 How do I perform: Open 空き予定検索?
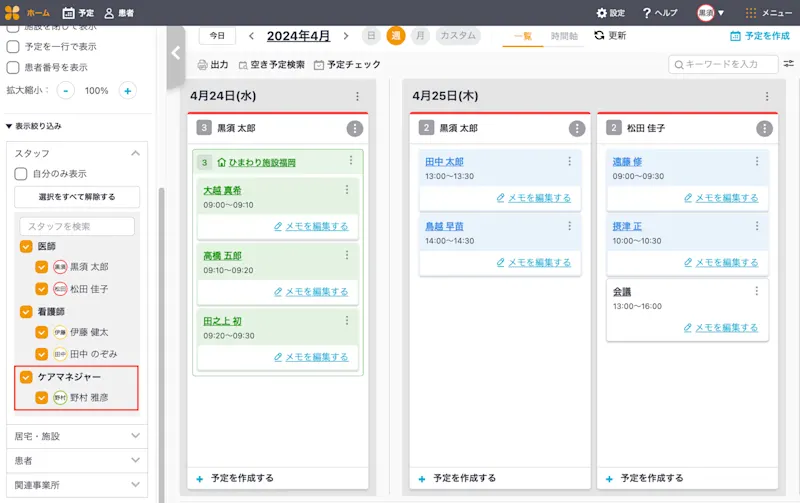coord(271,65)
